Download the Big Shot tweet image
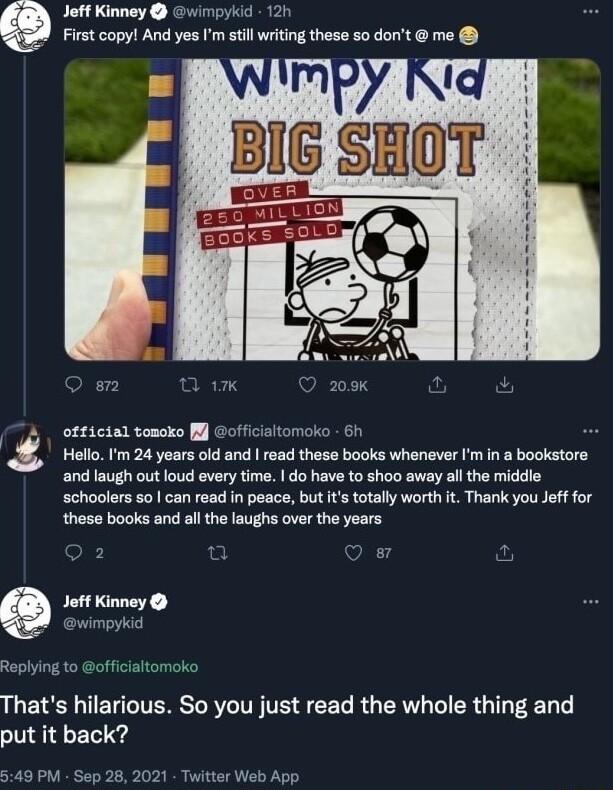613x790 pixels. click(x=505, y=385)
